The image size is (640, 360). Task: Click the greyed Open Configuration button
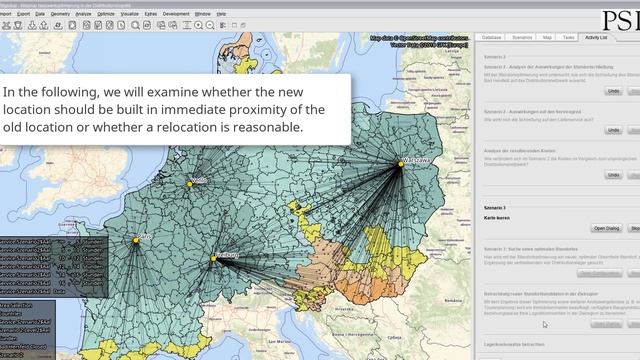[600, 273]
